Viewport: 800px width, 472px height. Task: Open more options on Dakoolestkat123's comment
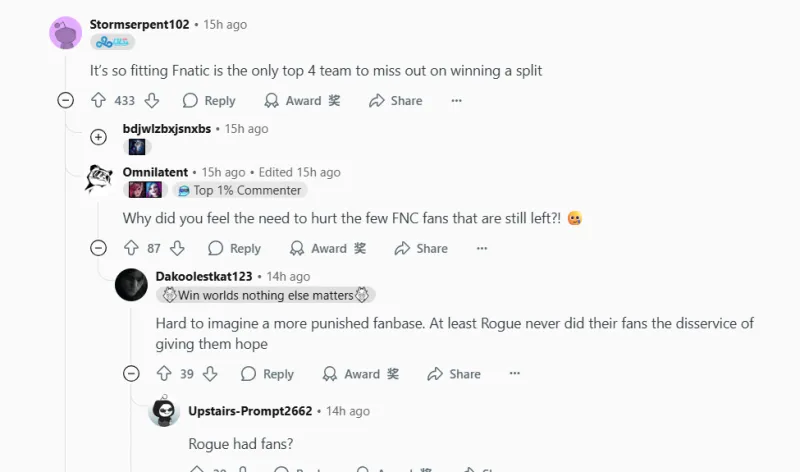(515, 374)
